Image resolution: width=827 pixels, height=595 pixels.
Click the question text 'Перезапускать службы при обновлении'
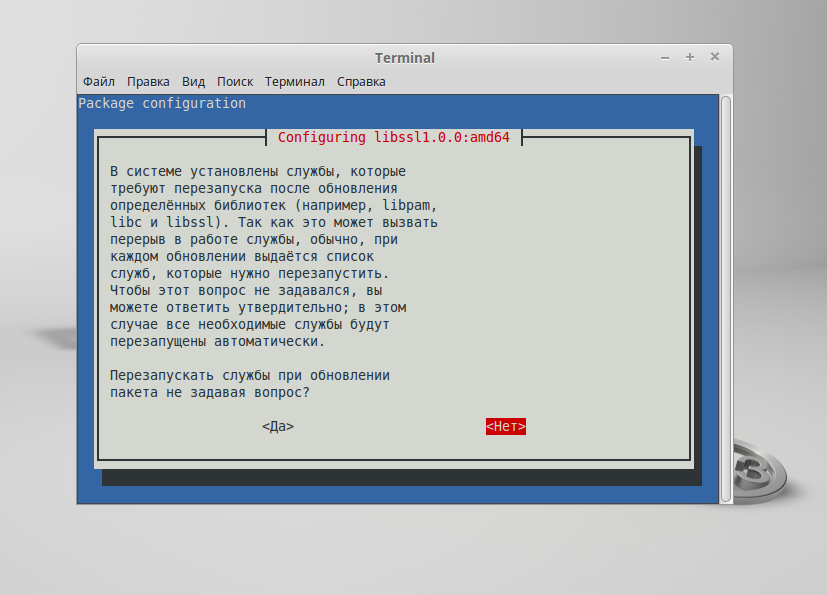point(250,375)
